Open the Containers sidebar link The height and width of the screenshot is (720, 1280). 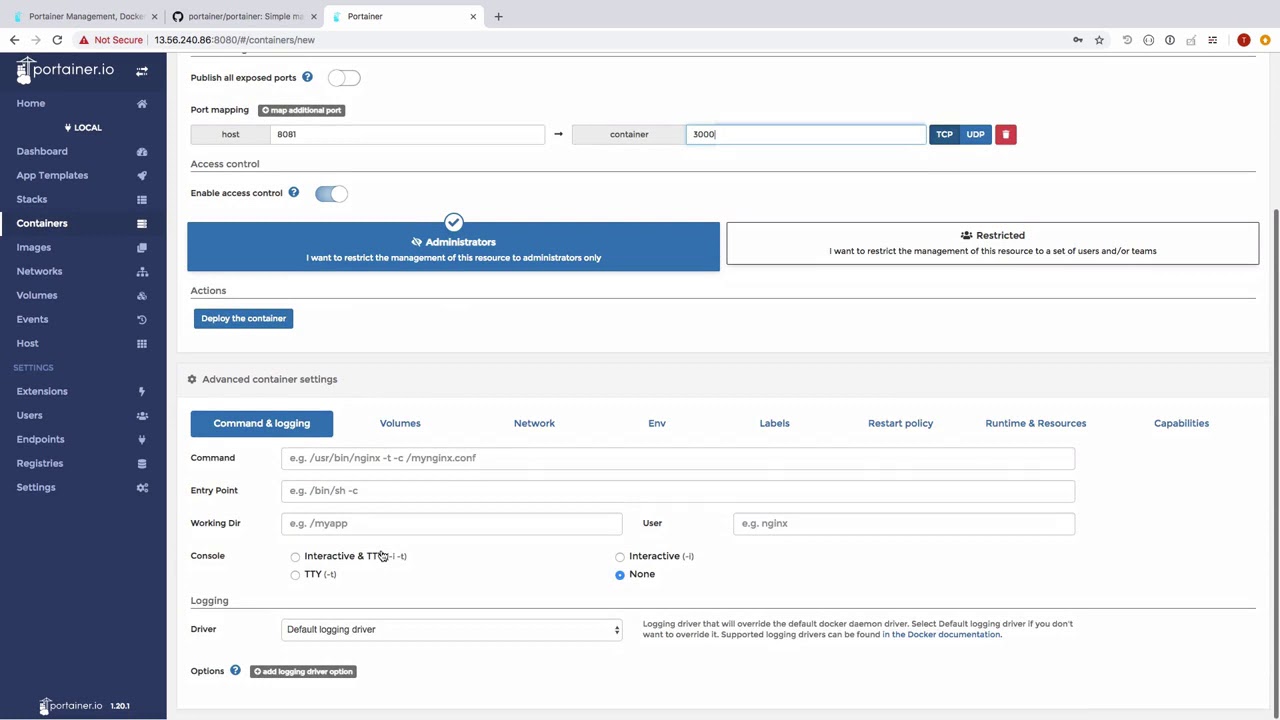point(42,223)
